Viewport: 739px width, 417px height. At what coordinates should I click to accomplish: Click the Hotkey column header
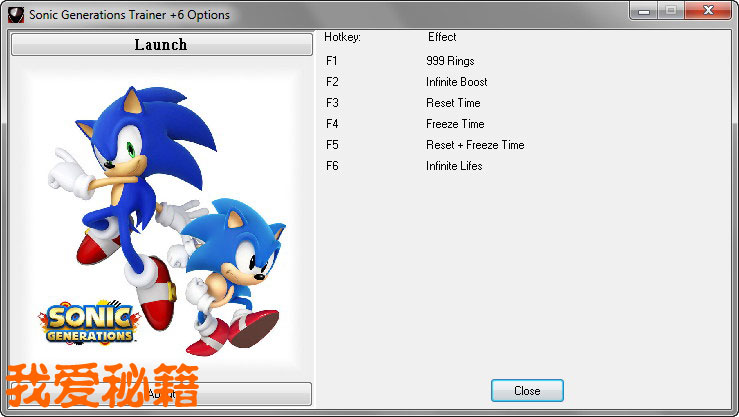pyautogui.click(x=342, y=37)
